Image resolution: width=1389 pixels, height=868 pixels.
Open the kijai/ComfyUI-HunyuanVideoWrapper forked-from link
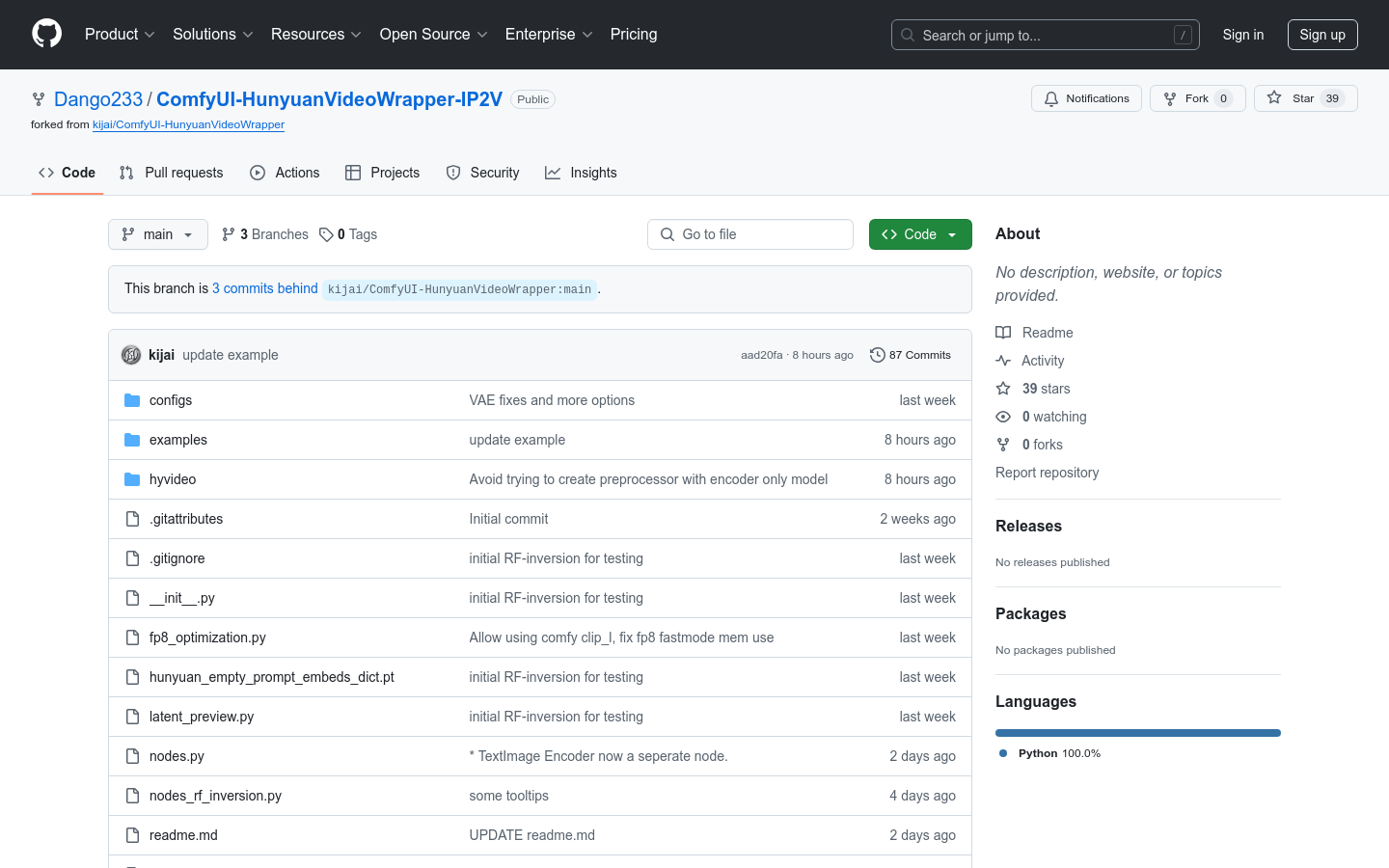tap(188, 124)
